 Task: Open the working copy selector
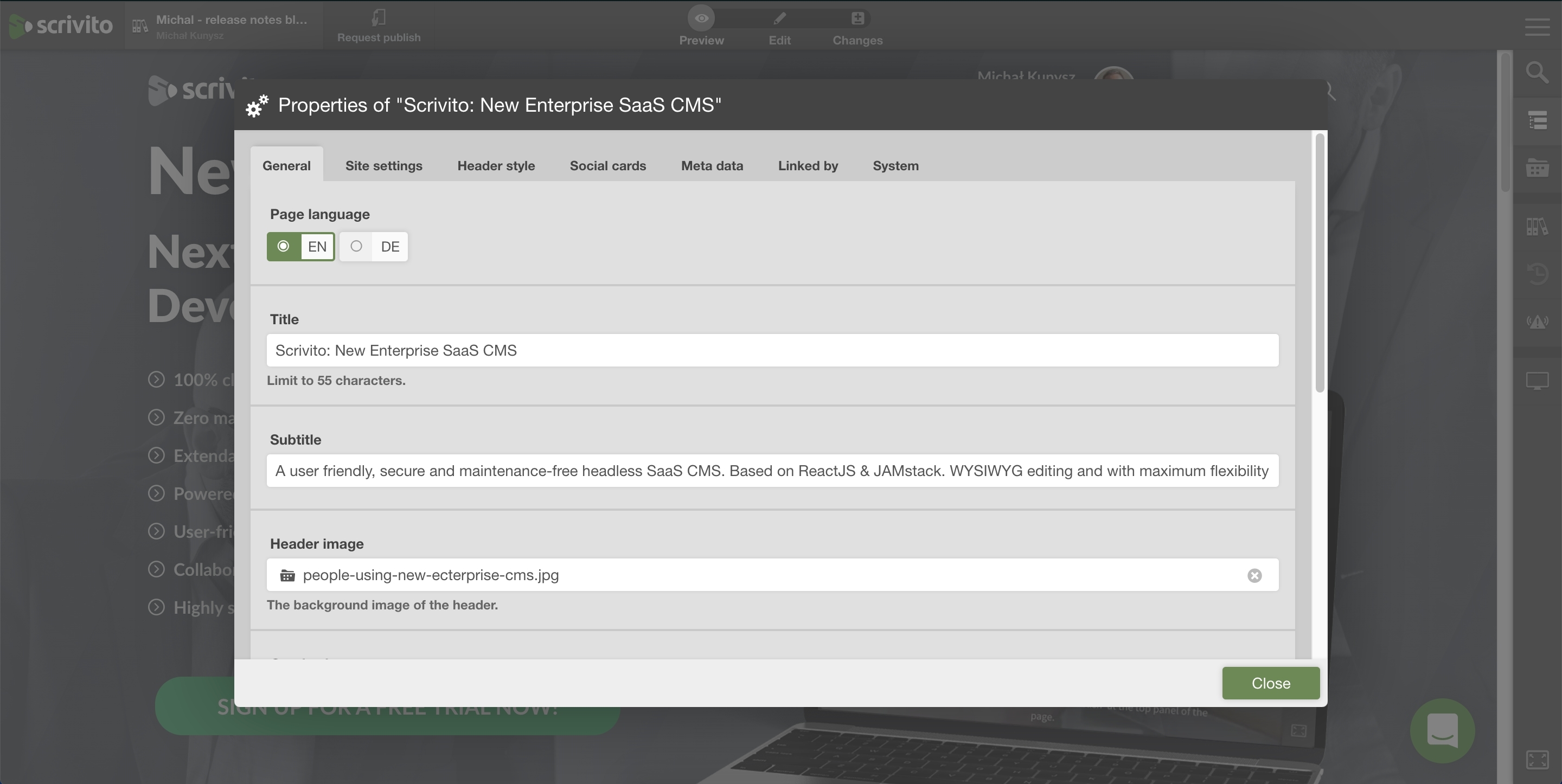point(225,25)
